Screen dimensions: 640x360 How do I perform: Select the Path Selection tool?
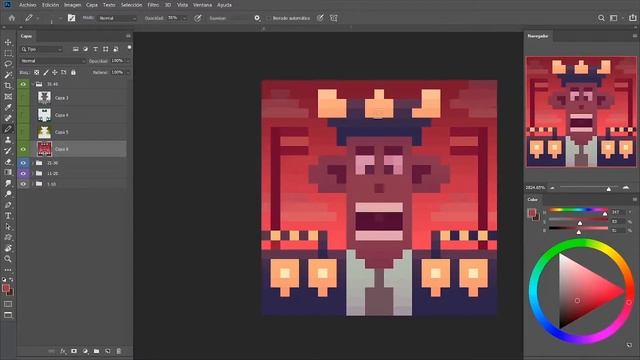coord(8,226)
